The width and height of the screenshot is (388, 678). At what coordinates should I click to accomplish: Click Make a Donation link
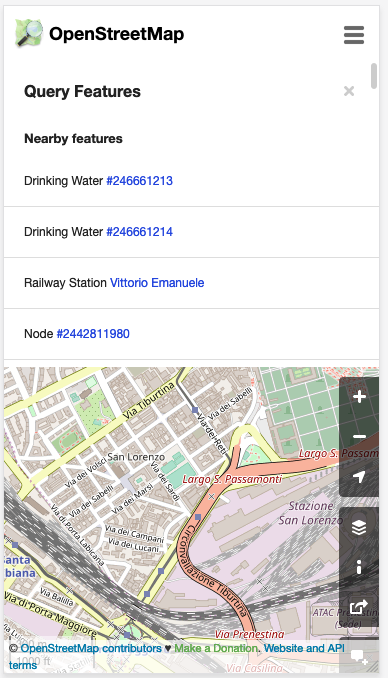[x=216, y=648]
